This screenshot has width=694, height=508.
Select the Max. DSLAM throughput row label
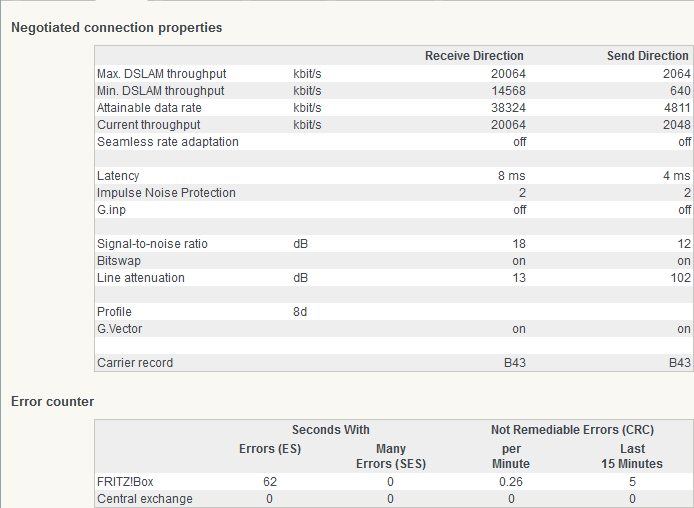161,74
